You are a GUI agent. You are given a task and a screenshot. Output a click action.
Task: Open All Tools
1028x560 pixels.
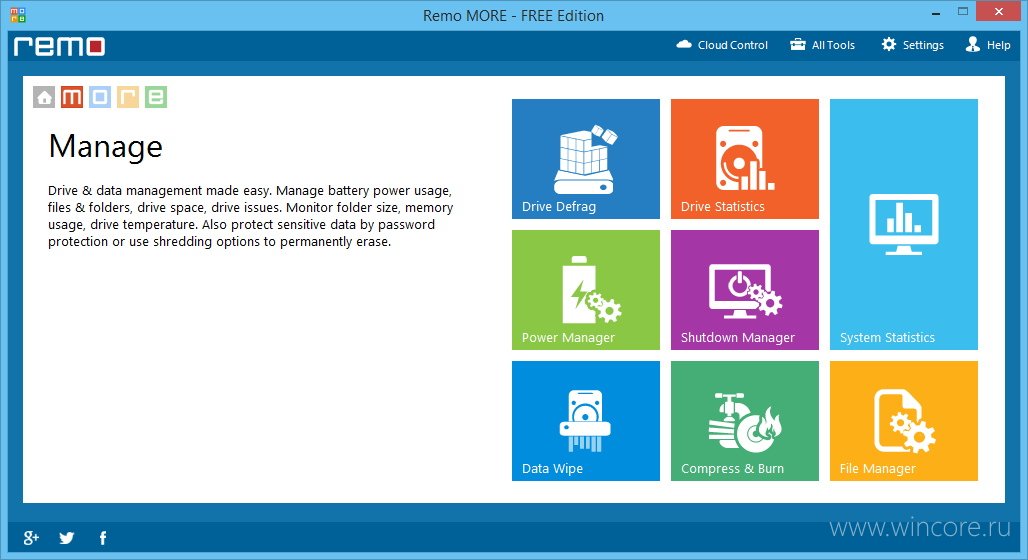click(x=822, y=45)
